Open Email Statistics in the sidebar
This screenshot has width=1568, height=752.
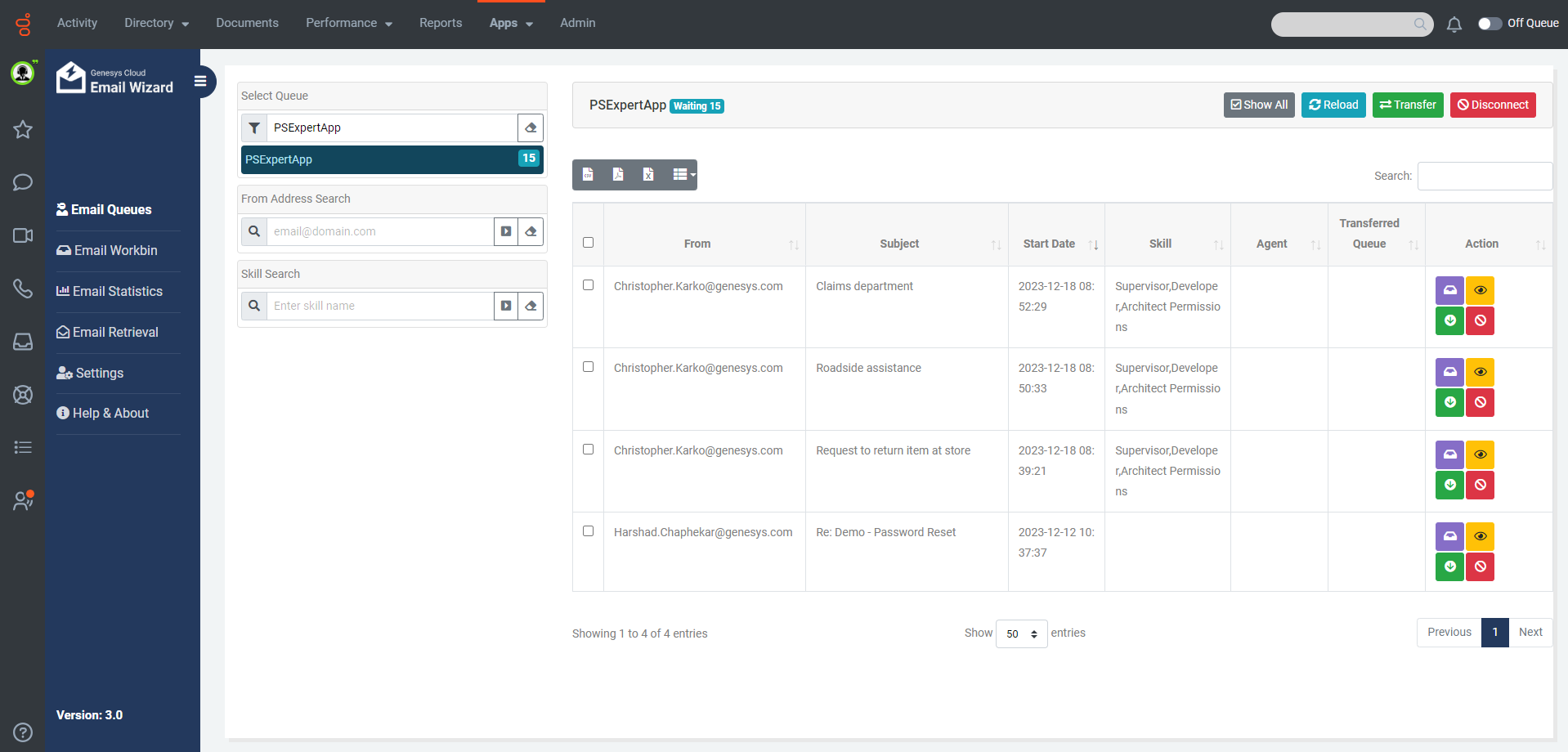pyautogui.click(x=117, y=292)
